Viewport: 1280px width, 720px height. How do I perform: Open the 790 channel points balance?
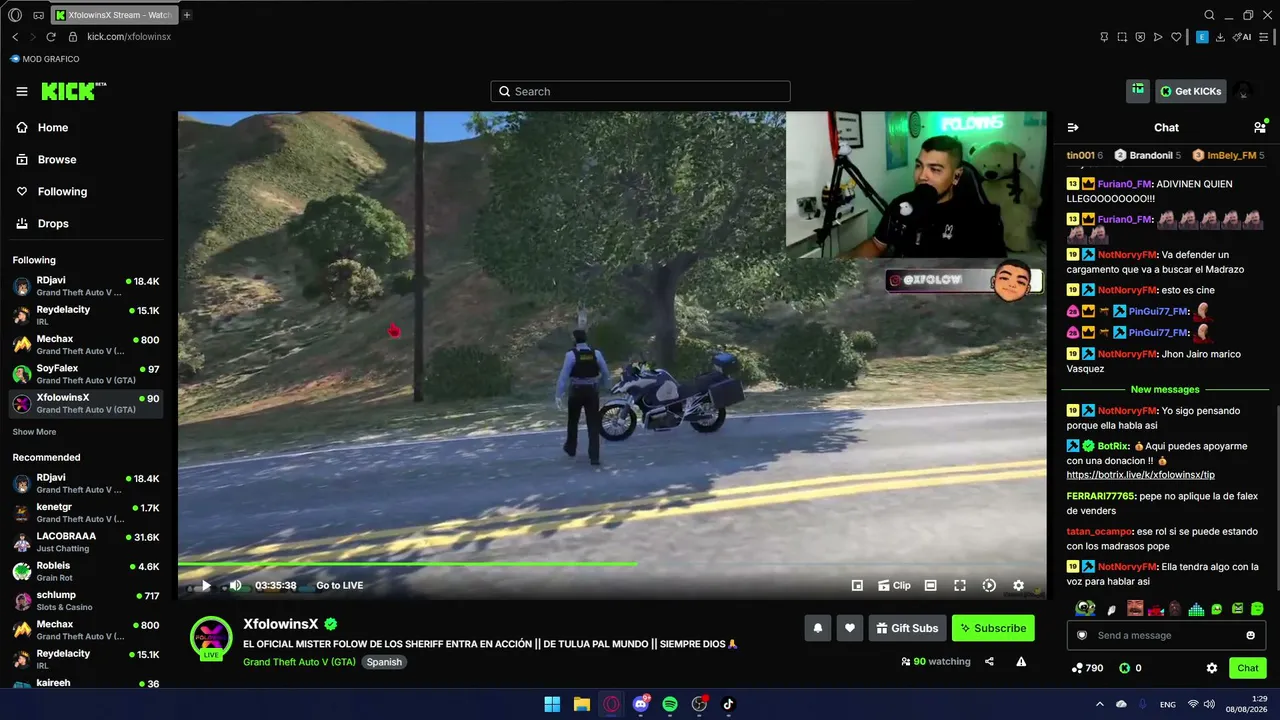click(1087, 668)
